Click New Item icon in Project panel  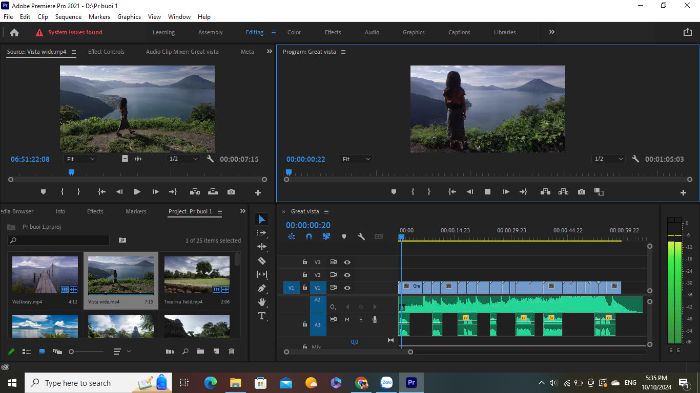click(216, 351)
